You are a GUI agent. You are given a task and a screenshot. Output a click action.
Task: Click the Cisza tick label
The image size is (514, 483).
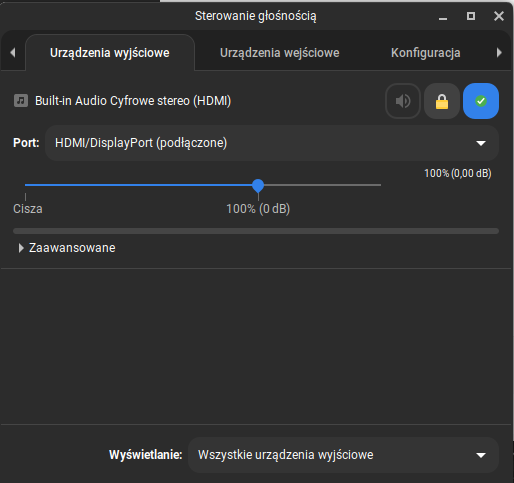tap(28, 209)
